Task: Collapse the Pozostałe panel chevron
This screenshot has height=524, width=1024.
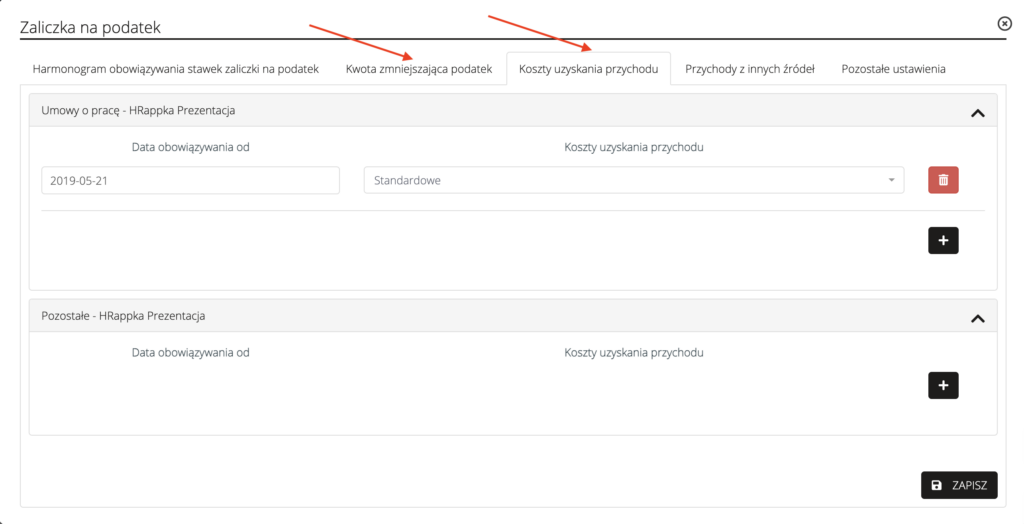Action: click(x=977, y=318)
